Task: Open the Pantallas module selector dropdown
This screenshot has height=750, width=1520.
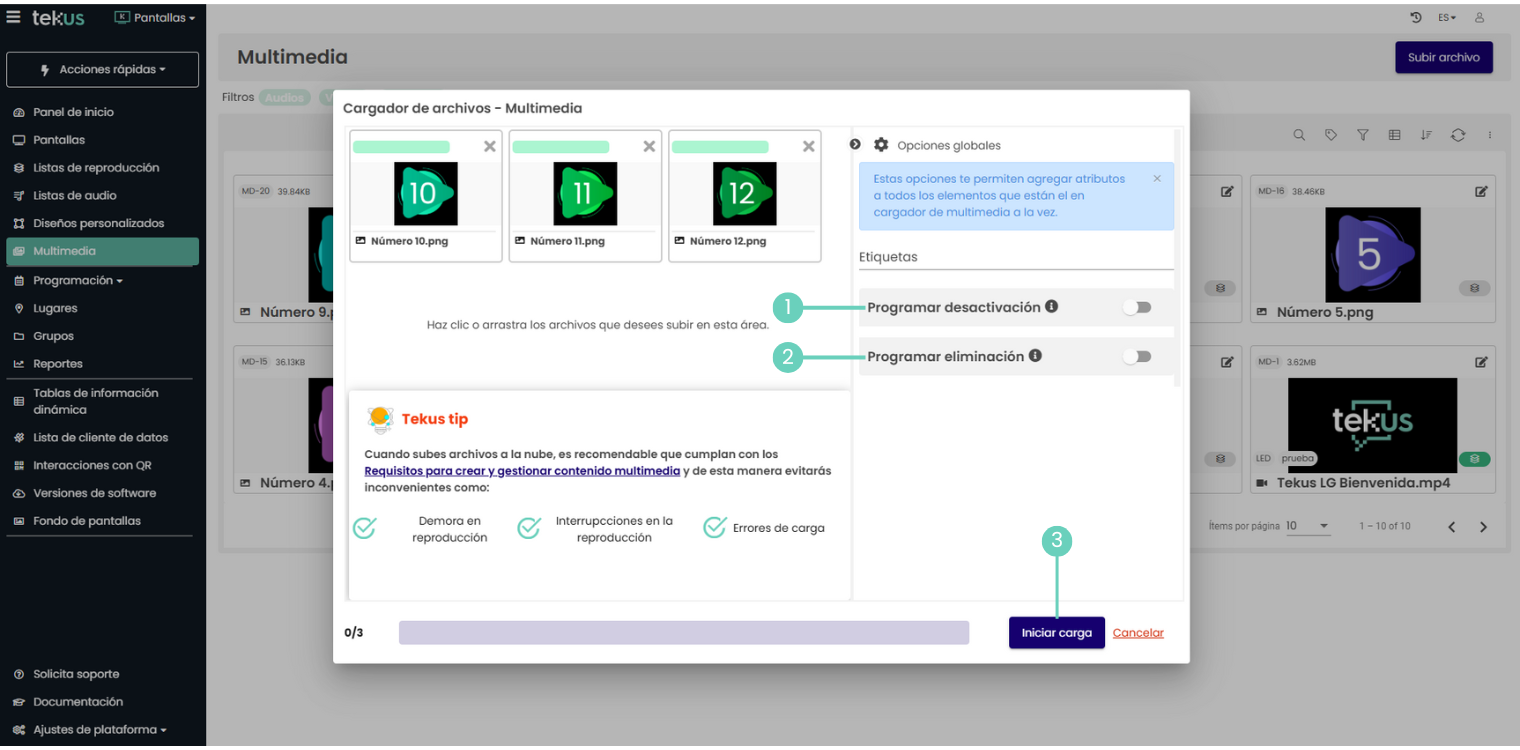Action: (x=155, y=18)
